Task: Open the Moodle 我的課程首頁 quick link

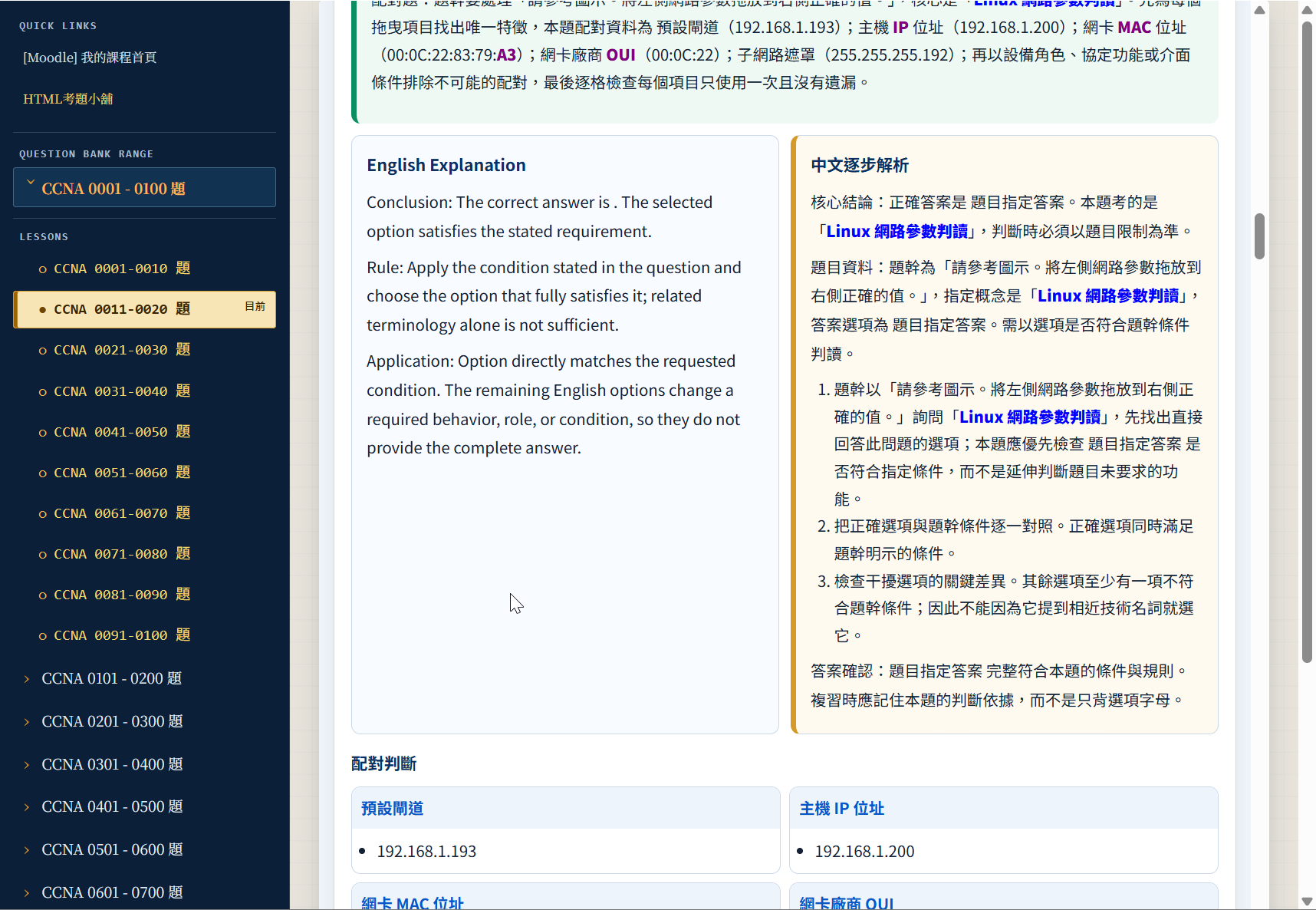Action: [x=90, y=58]
